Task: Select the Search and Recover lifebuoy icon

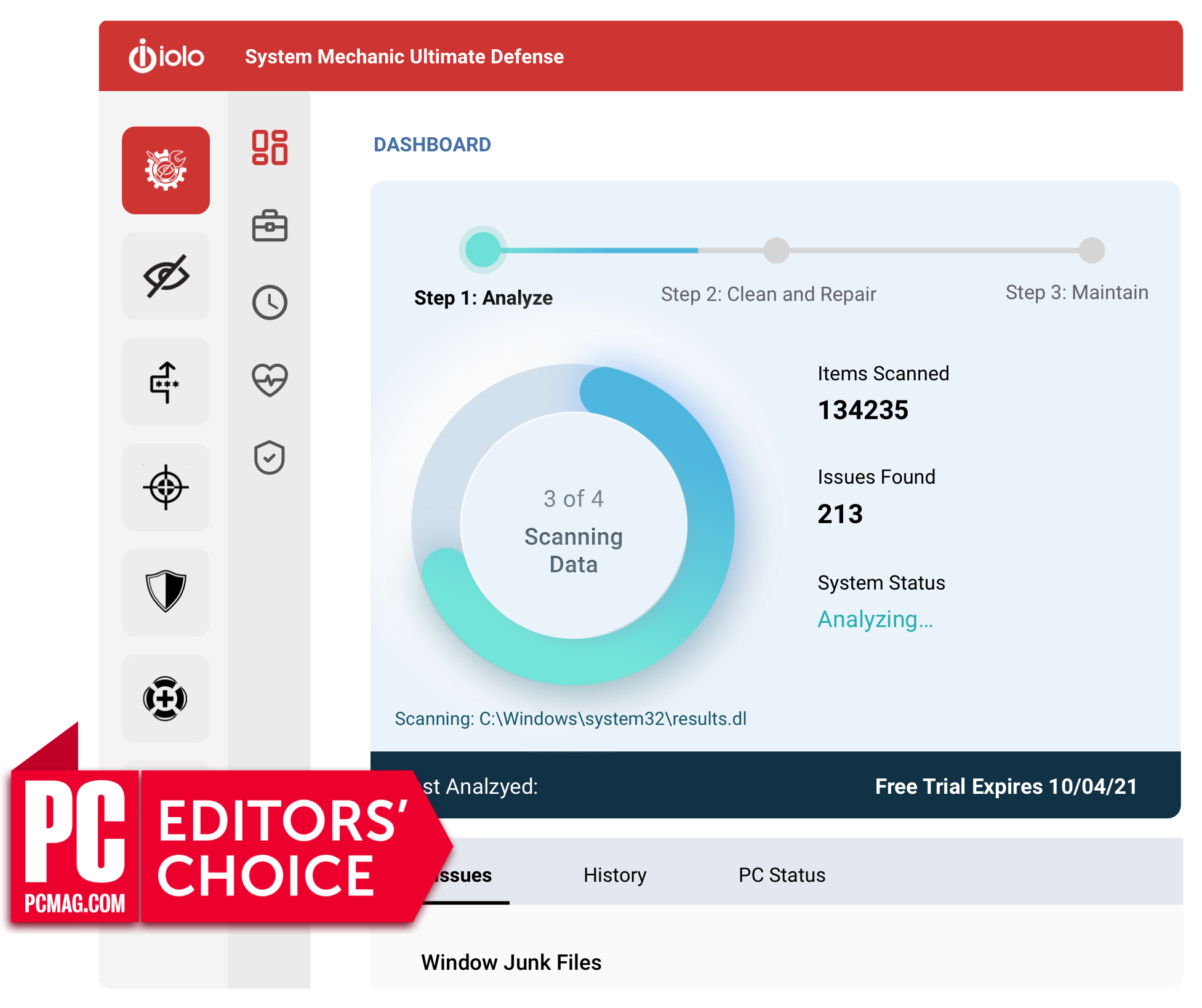Action: tap(166, 698)
